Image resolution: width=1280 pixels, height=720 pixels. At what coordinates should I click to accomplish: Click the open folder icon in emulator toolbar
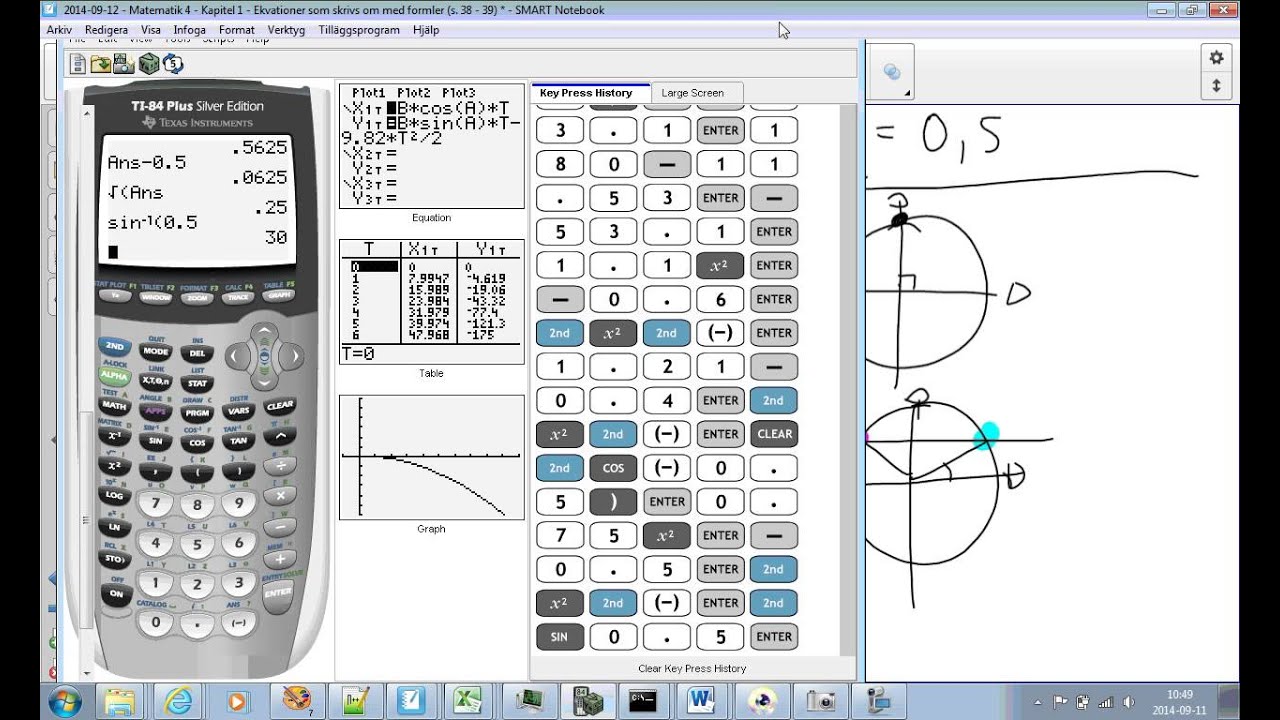coord(101,64)
